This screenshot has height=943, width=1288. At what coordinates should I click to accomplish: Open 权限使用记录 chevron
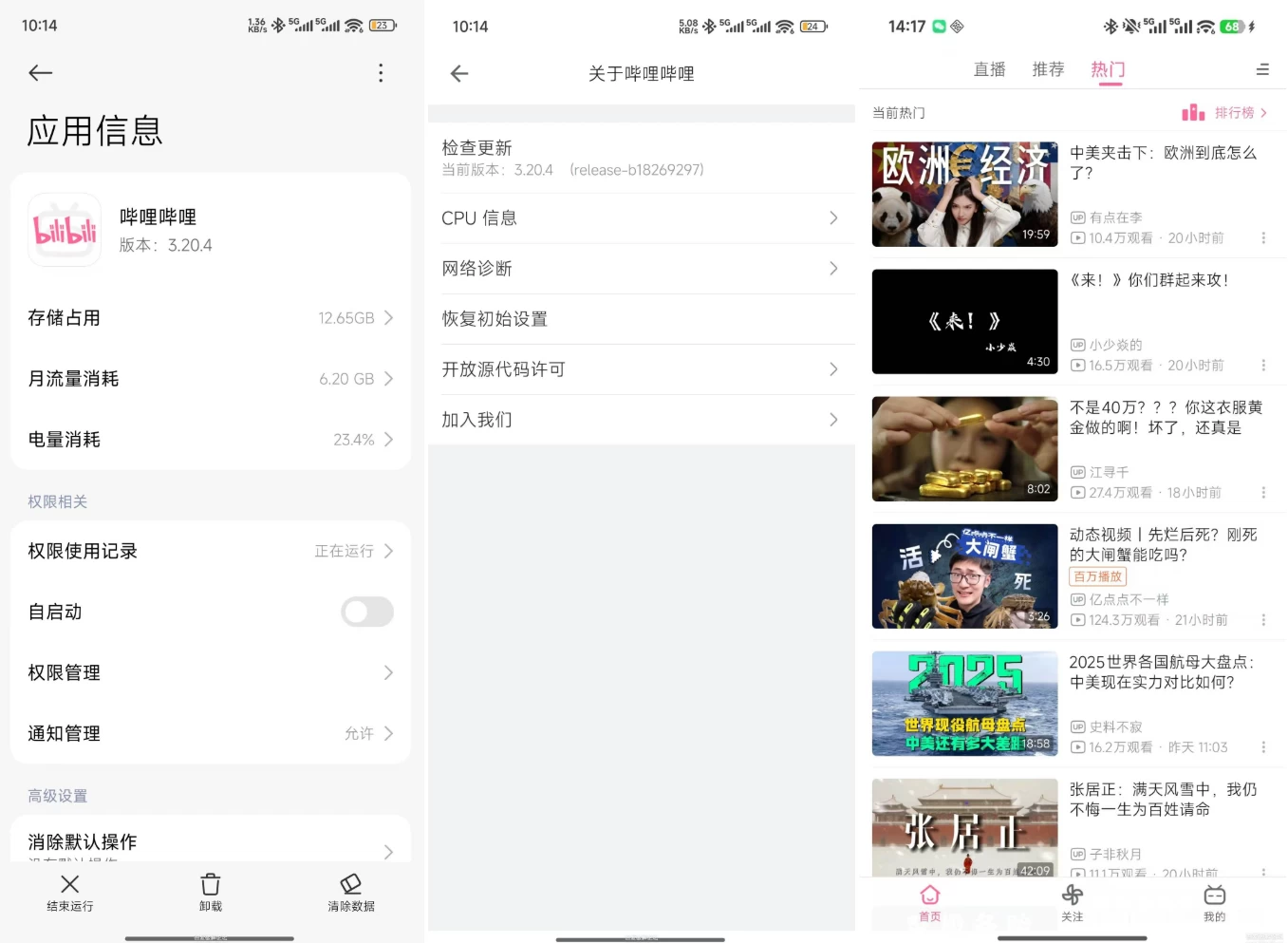point(388,551)
